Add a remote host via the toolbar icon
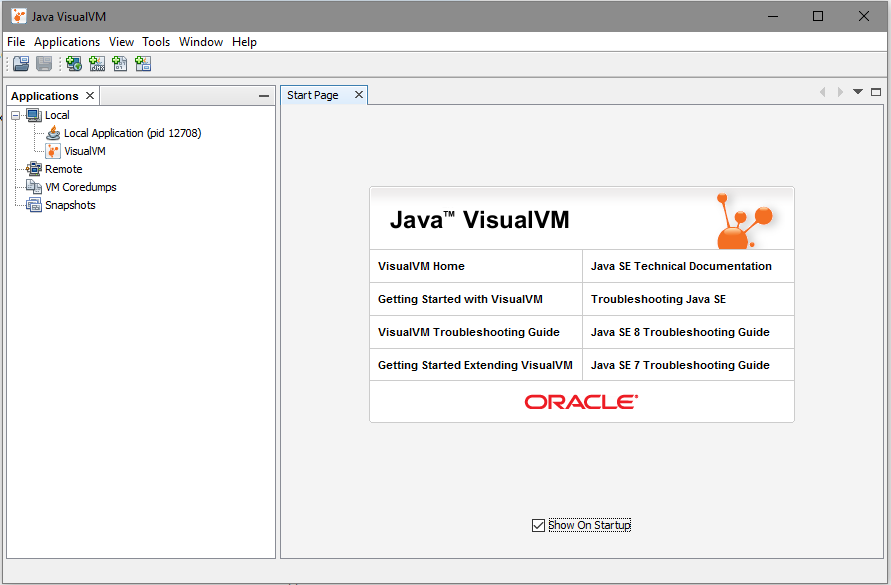Image resolution: width=891 pixels, height=585 pixels. click(73, 63)
